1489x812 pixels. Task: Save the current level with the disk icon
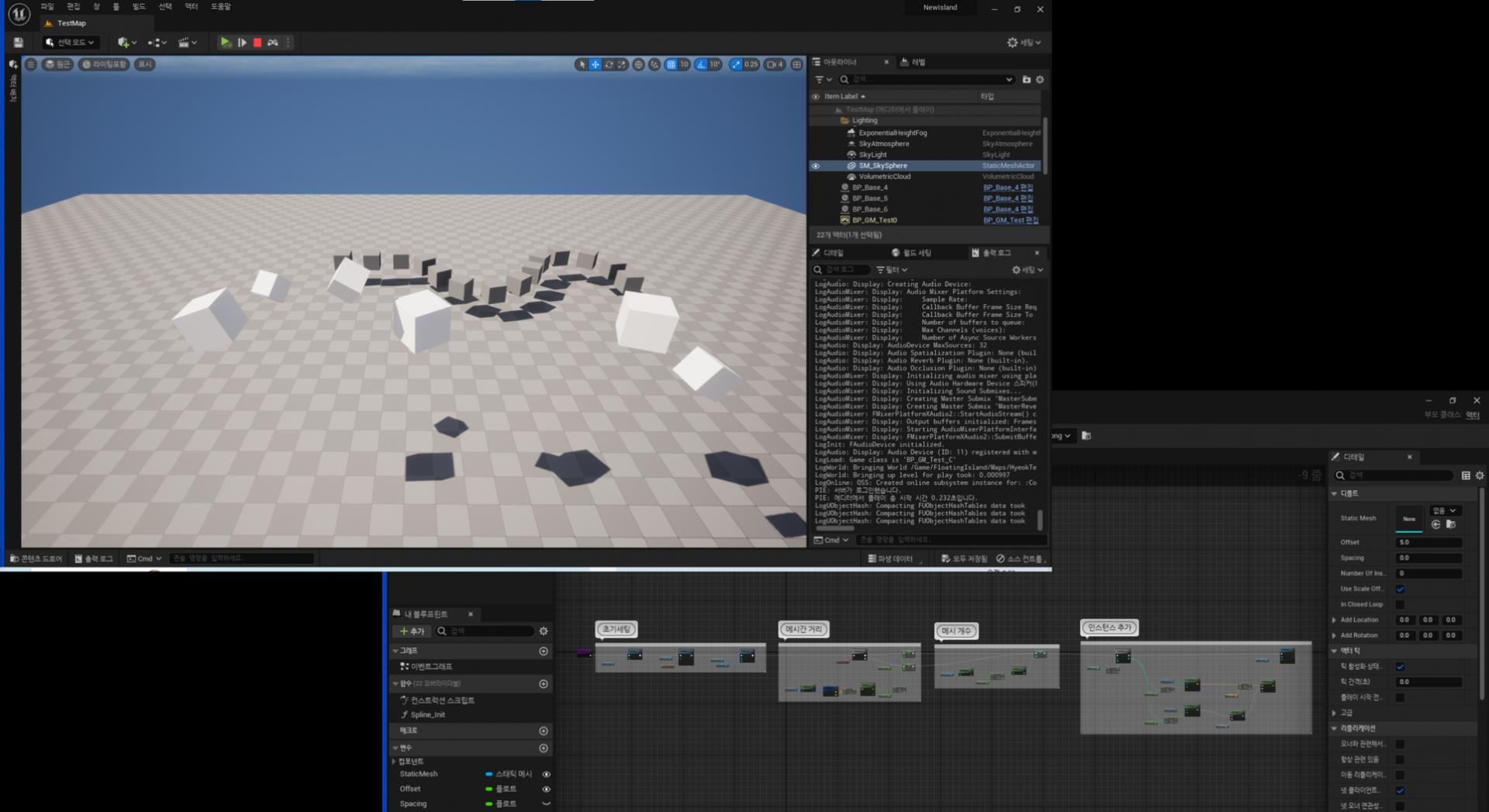pyautogui.click(x=19, y=43)
